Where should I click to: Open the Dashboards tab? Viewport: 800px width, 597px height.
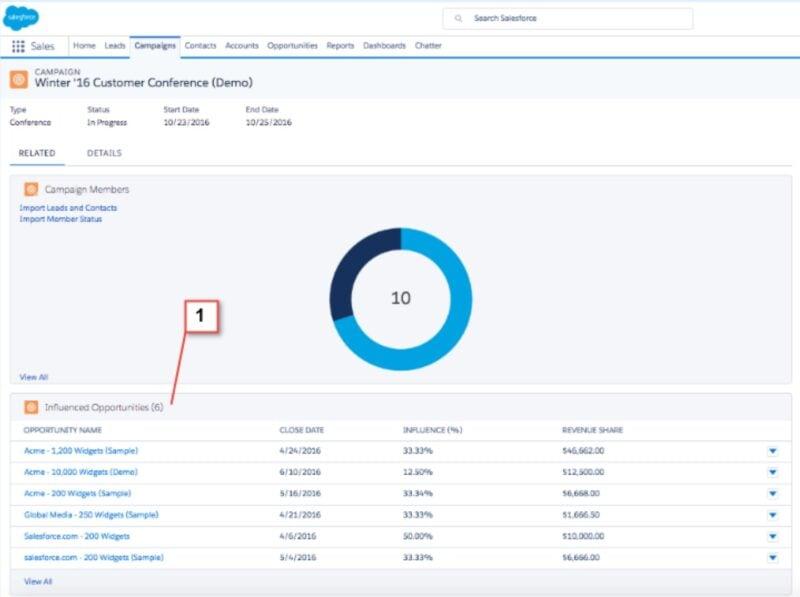[x=385, y=45]
